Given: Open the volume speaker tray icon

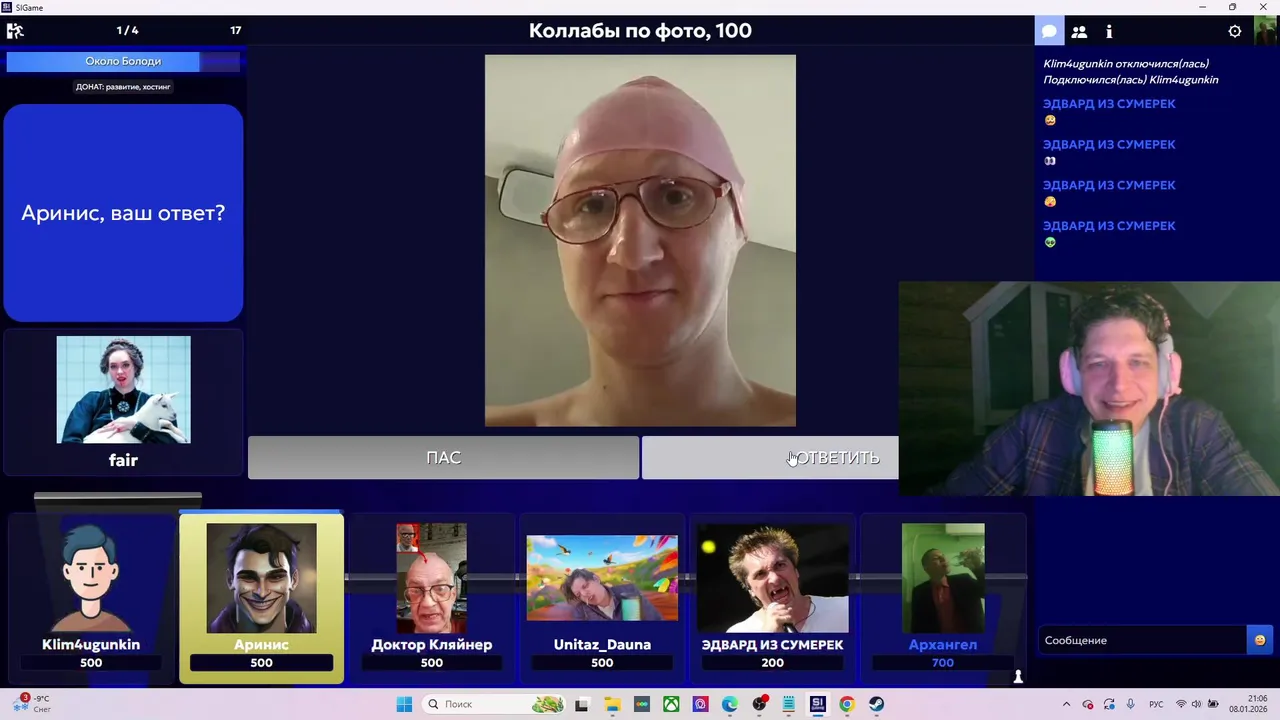Looking at the screenshot, I should click(1196, 704).
